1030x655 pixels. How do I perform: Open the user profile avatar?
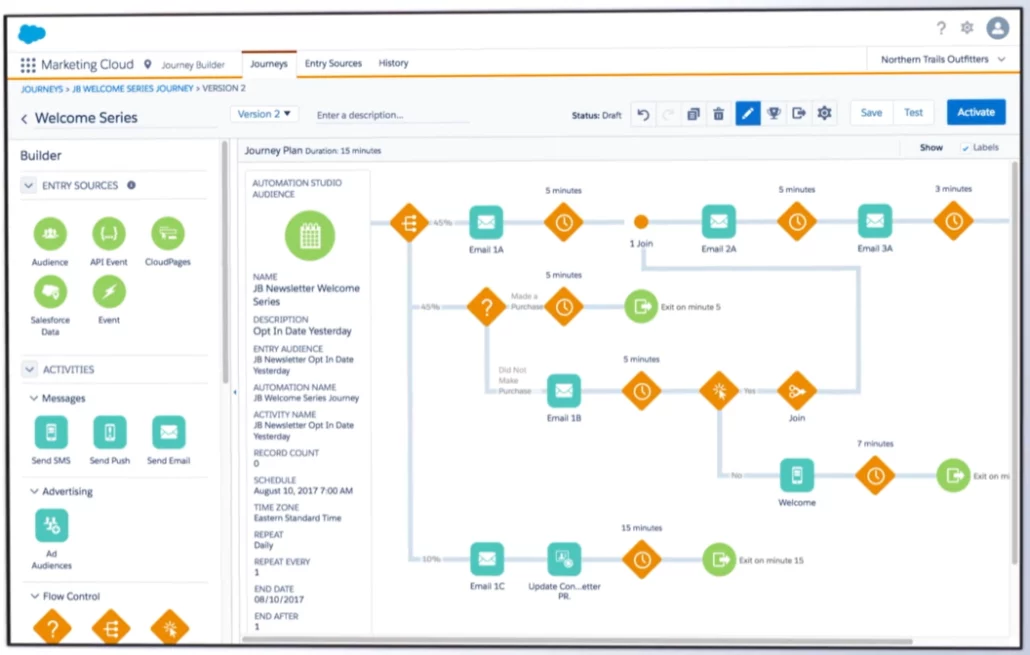(x=997, y=28)
